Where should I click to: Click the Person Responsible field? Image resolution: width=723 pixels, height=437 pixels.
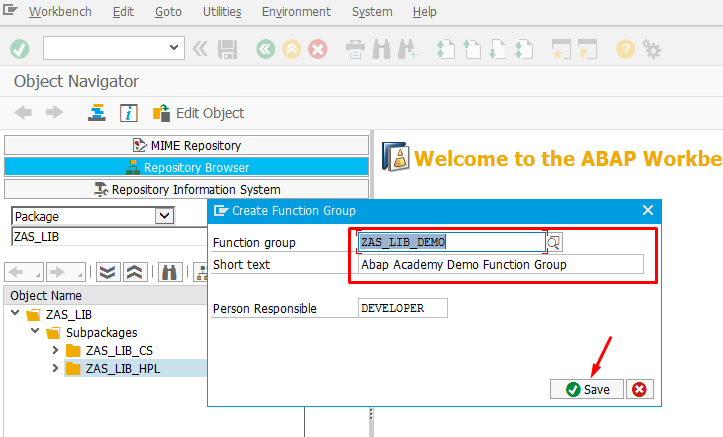[x=403, y=308]
